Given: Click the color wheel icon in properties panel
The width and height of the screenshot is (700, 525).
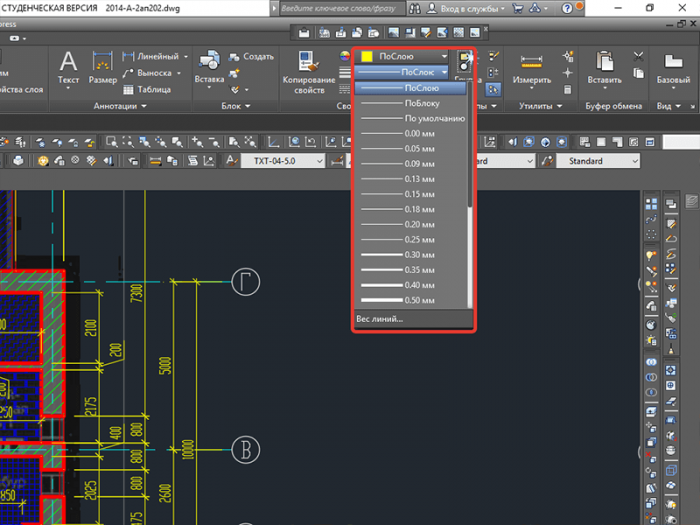Looking at the screenshot, I should [345, 56].
